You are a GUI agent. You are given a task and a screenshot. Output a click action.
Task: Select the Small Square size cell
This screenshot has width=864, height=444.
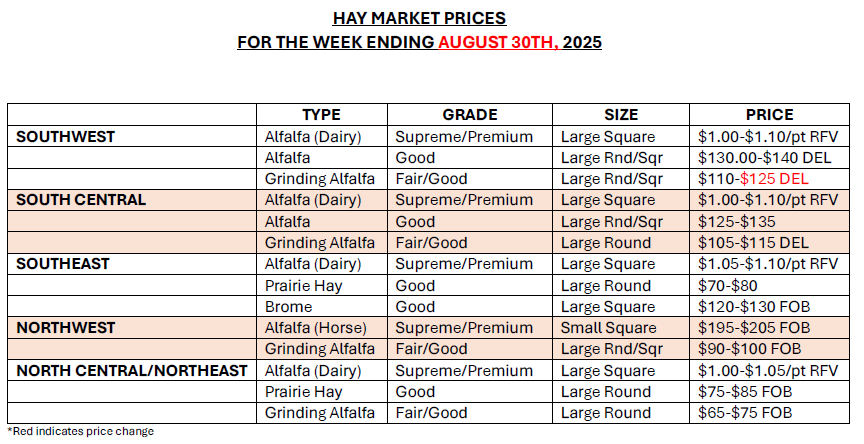pos(608,328)
